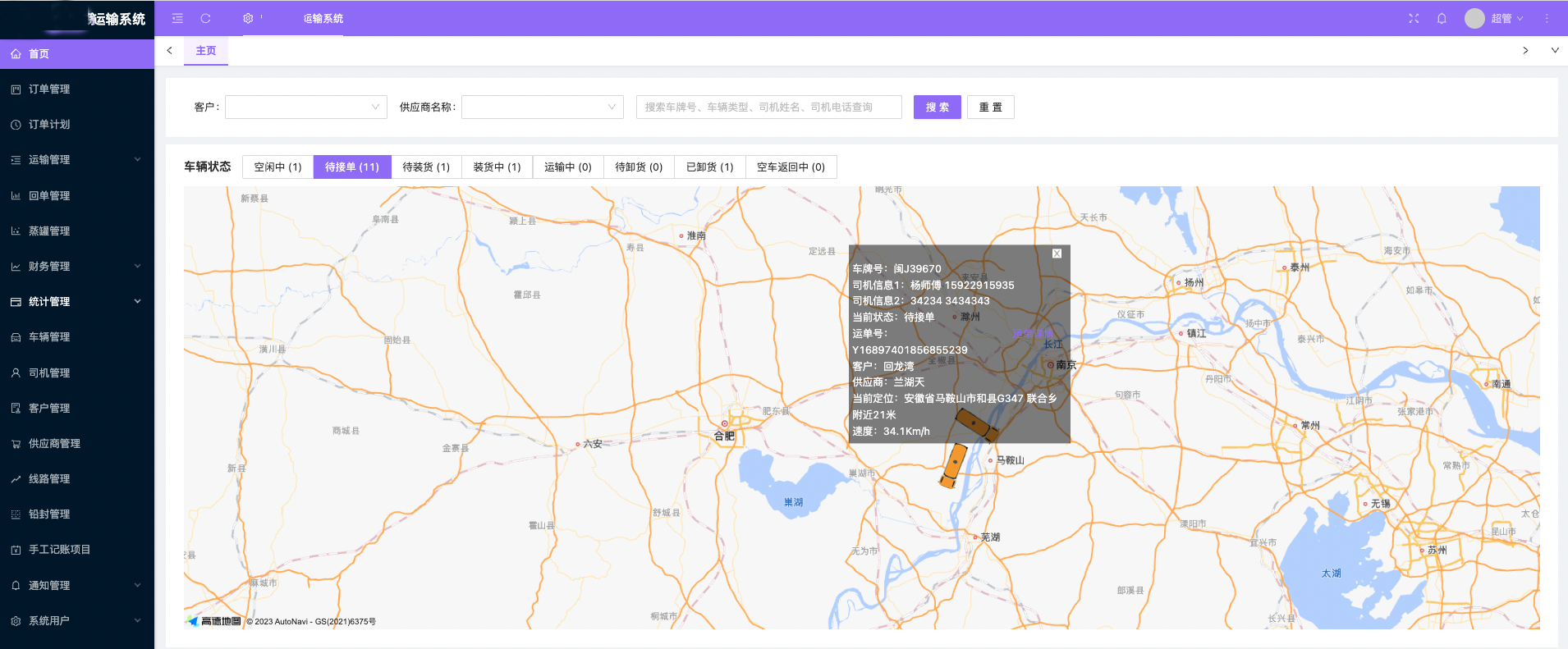Screen dimensions: 1568x649
Task: Click the clock icon for 订单计划
Action: 16,125
